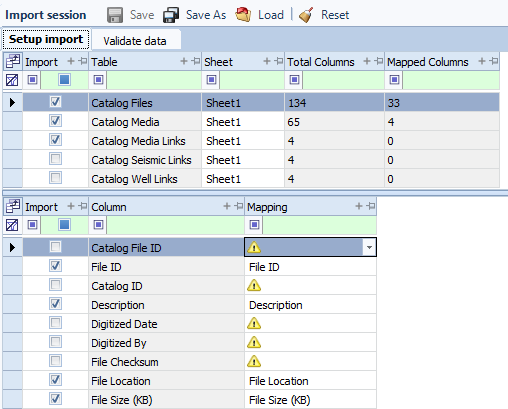Click the row indicator arrow for Catalog Files
The image size is (508, 409).
(x=12, y=102)
